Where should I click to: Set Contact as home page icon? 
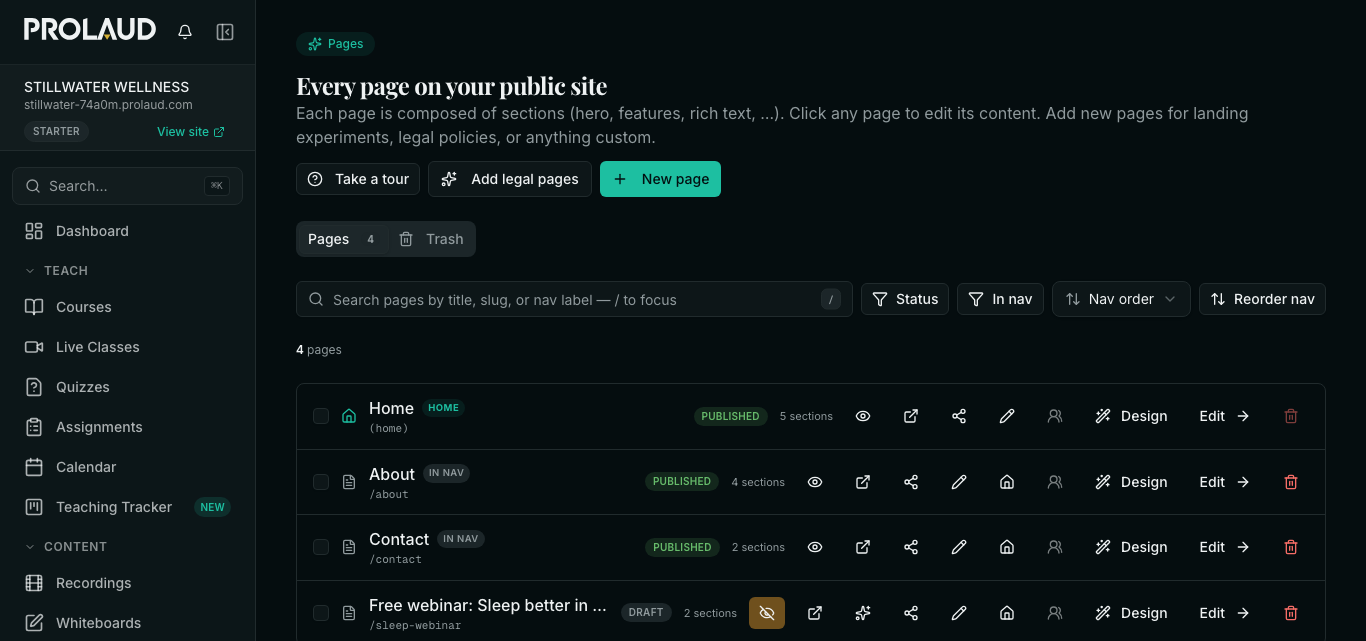[1007, 547]
